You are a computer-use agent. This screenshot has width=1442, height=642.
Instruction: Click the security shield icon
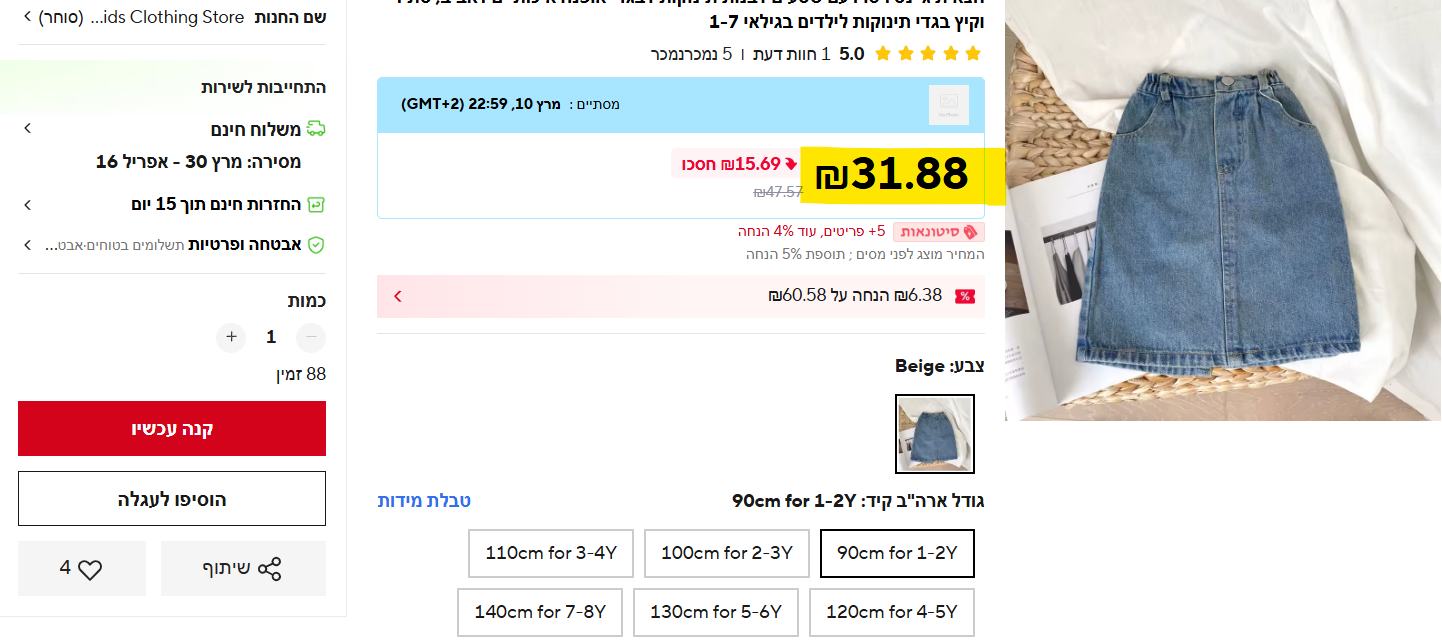click(x=316, y=245)
